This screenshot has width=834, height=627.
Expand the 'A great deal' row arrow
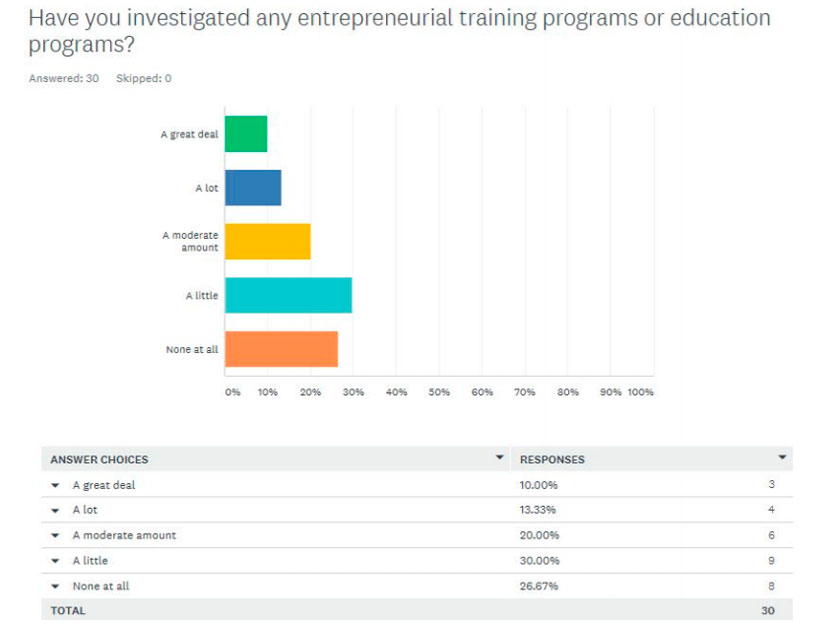(x=56, y=485)
